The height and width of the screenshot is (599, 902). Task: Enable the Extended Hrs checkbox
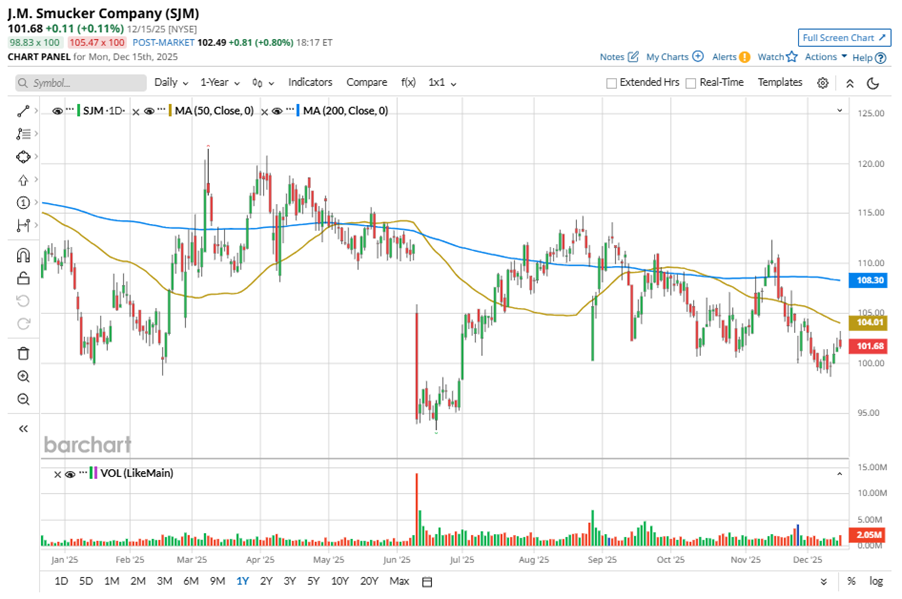611,83
